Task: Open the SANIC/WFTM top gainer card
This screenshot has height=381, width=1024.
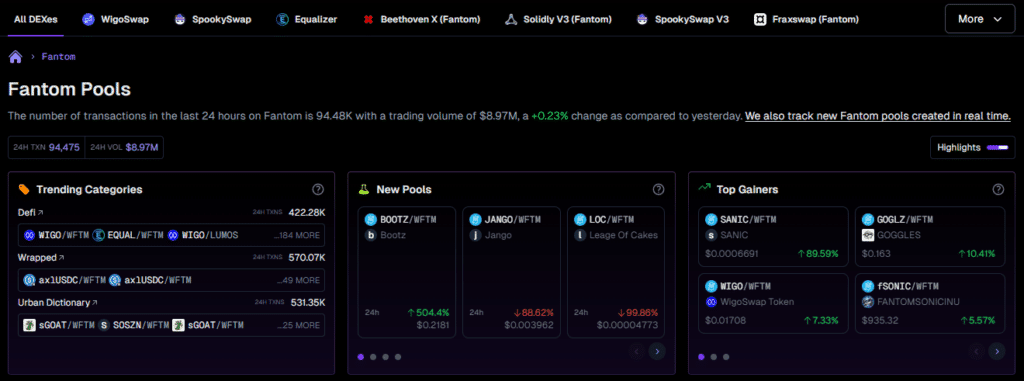Action: [773, 236]
